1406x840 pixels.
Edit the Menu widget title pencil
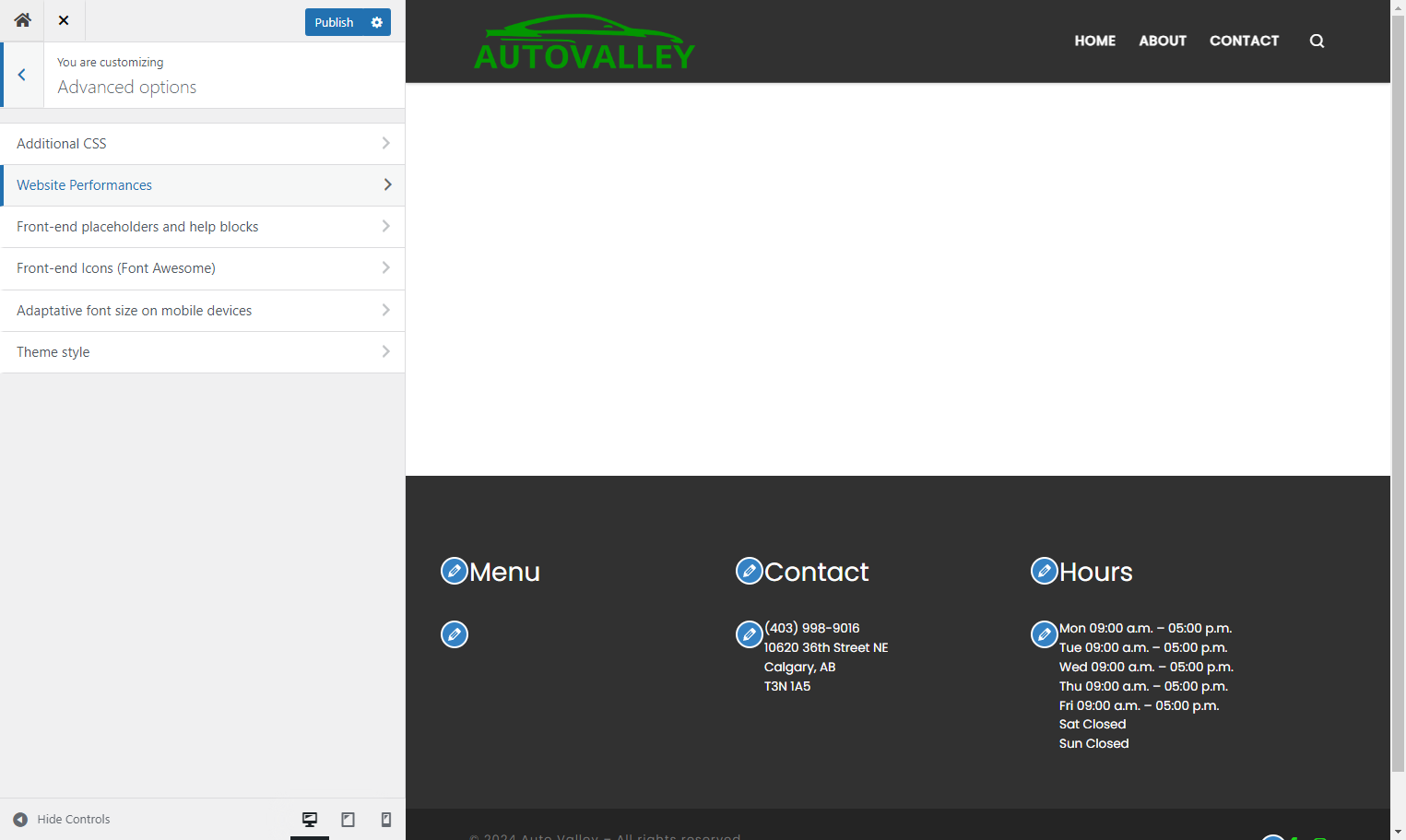tap(455, 571)
